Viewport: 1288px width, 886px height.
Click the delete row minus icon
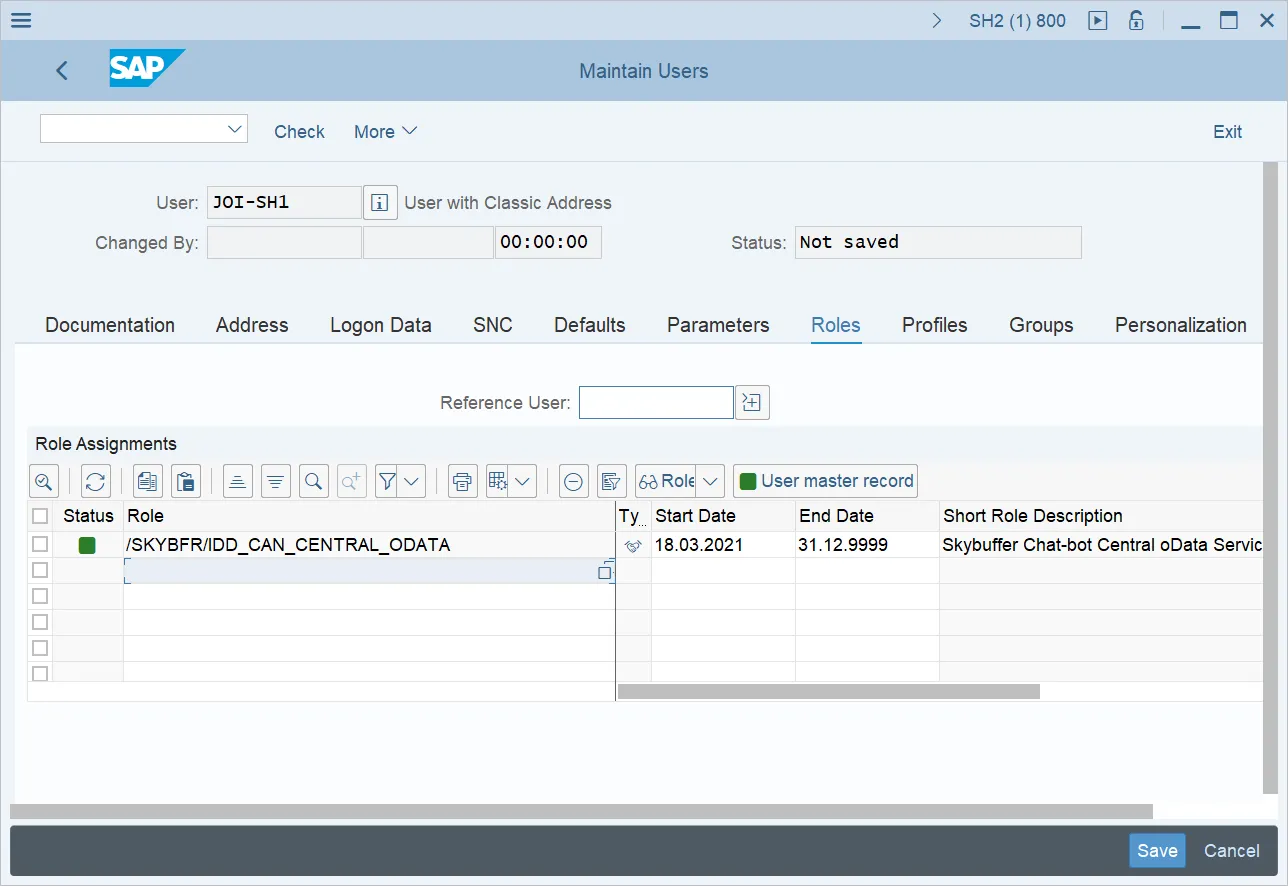tap(573, 481)
